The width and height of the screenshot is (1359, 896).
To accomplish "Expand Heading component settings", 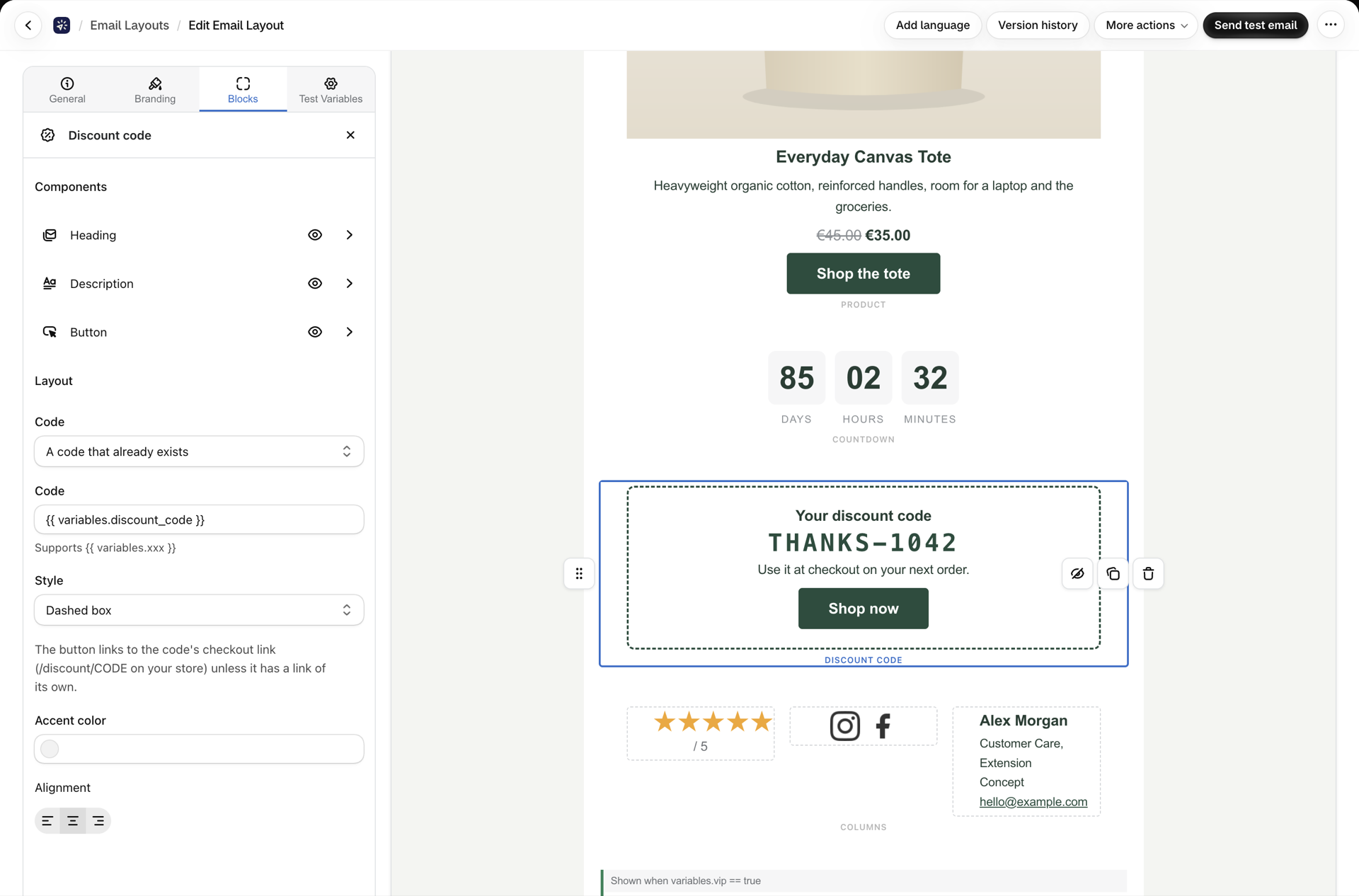I will point(350,235).
